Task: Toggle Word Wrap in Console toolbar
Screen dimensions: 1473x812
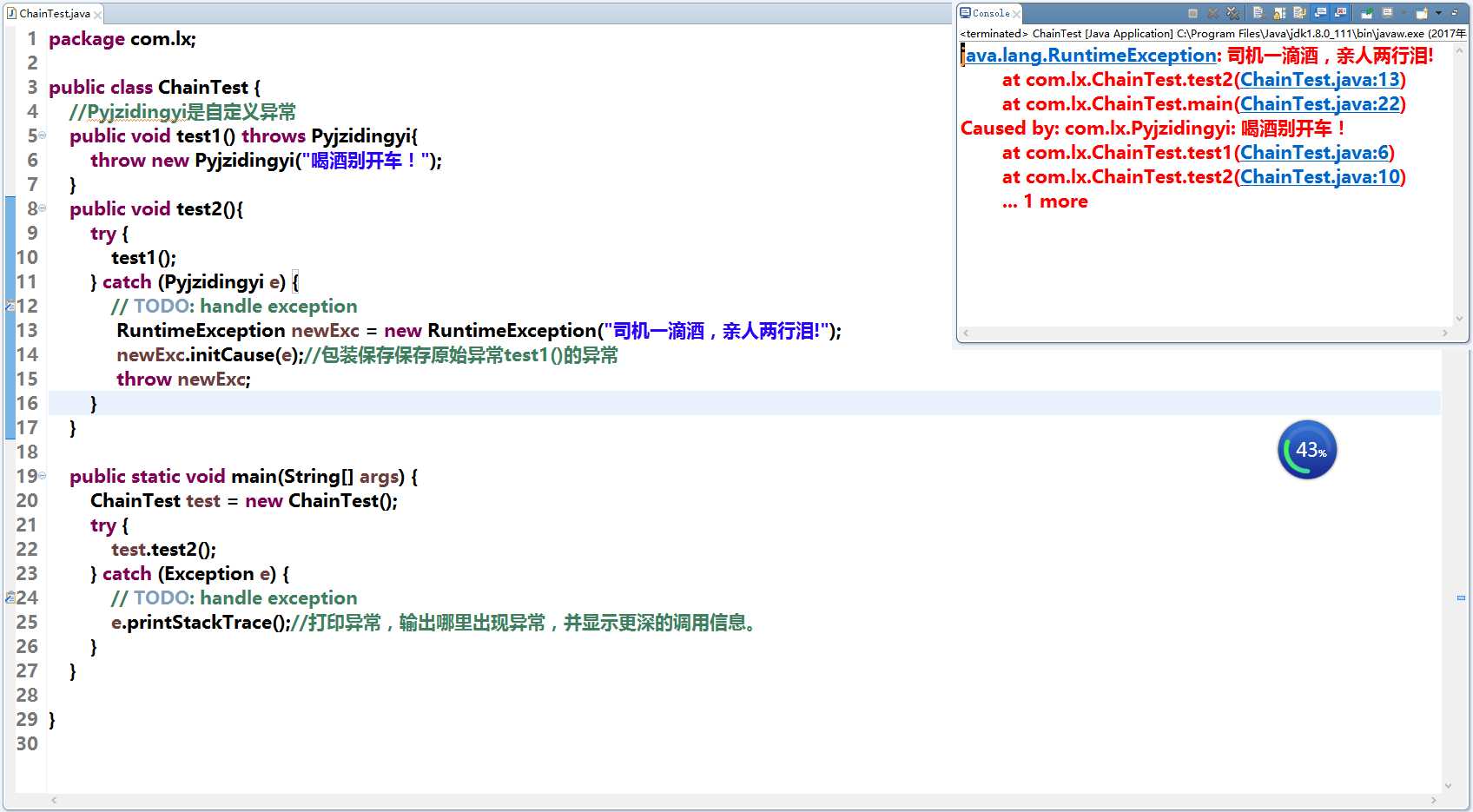Action: point(1299,13)
